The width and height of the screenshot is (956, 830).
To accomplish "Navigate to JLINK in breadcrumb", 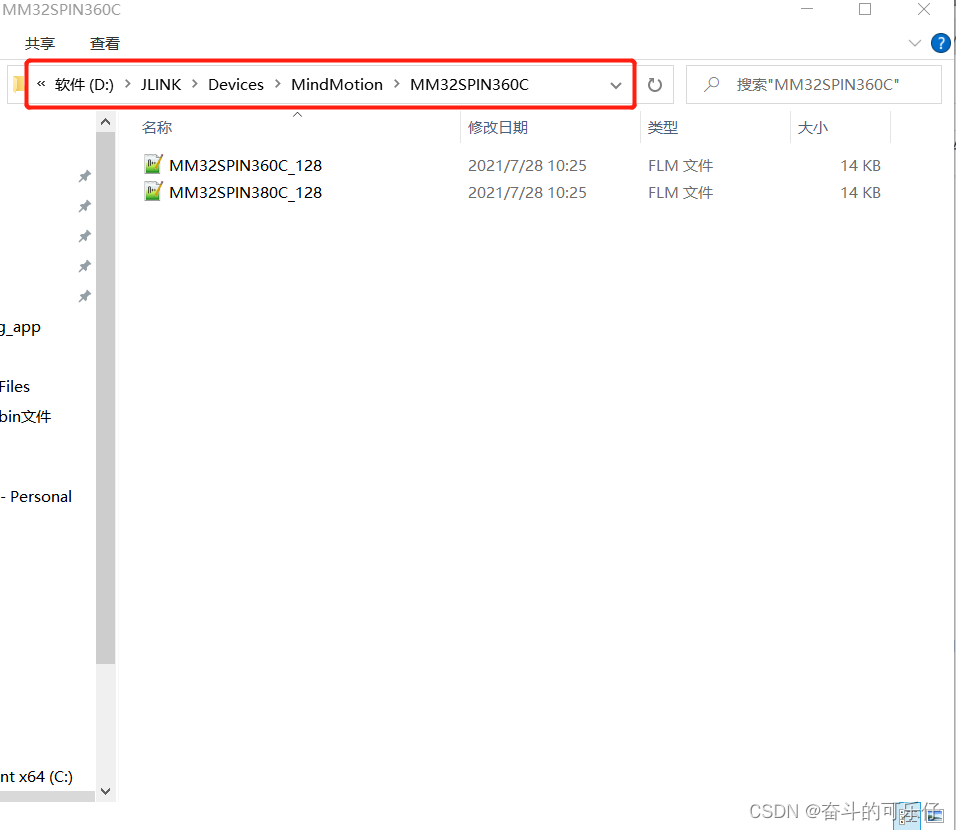I will pos(161,85).
